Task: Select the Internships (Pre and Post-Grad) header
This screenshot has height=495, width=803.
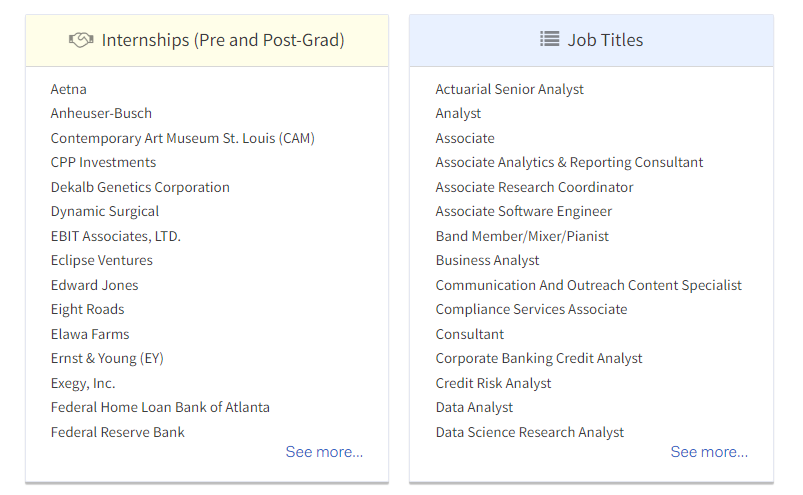Action: 207,40
